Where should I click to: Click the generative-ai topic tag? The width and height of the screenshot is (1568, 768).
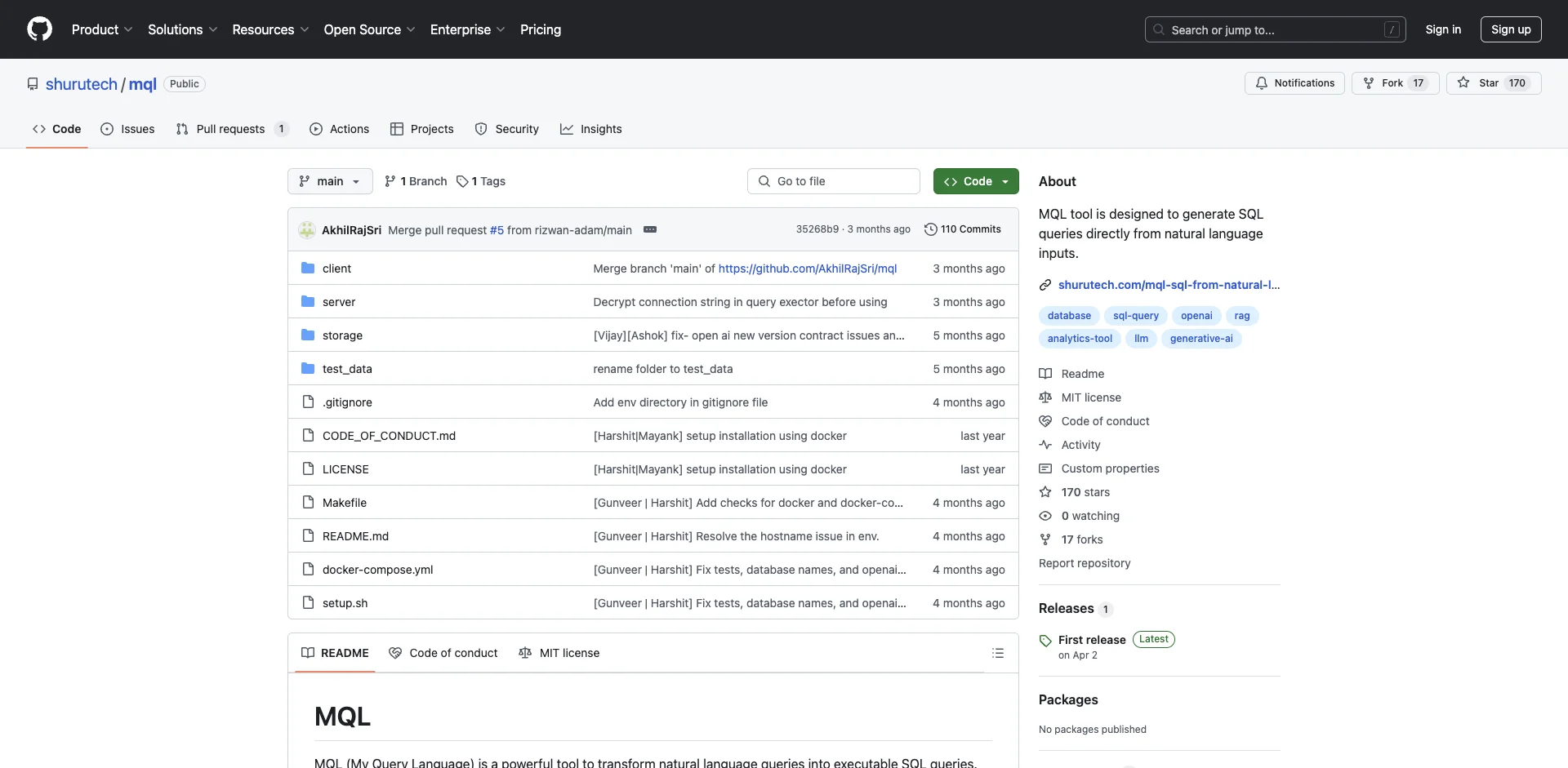tap(1201, 339)
